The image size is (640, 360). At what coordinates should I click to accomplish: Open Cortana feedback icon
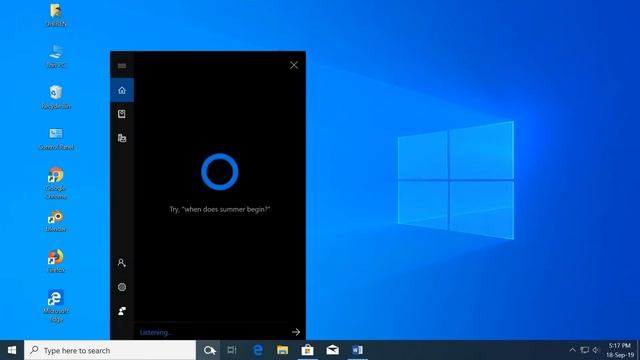click(x=122, y=311)
